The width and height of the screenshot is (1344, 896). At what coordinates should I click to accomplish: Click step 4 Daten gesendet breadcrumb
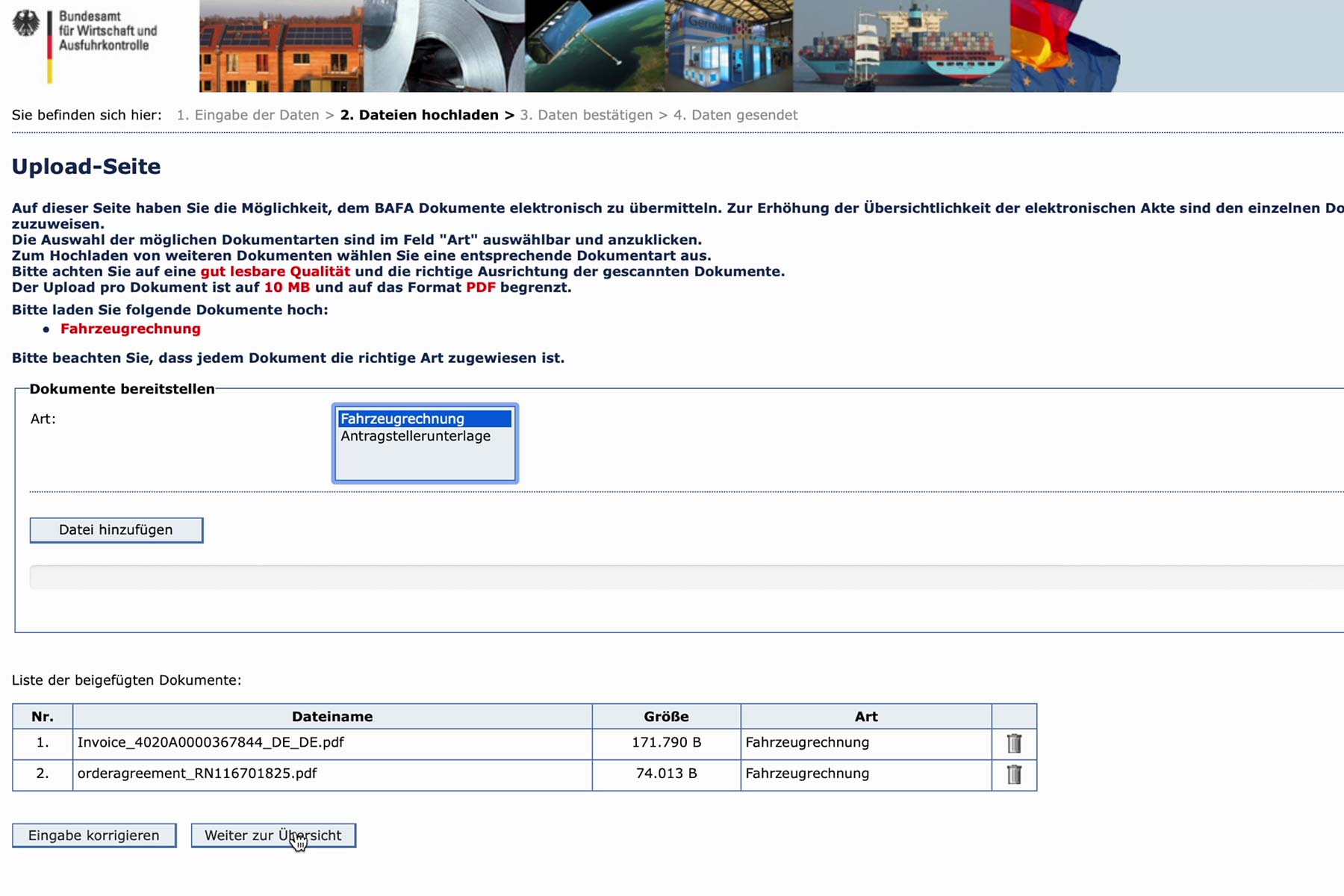(735, 115)
